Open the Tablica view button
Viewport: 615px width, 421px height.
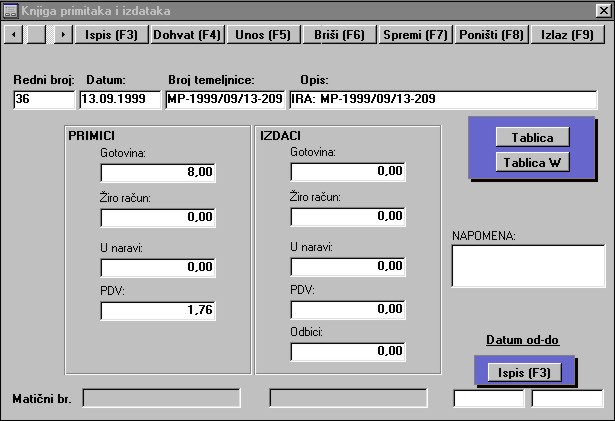(532, 137)
